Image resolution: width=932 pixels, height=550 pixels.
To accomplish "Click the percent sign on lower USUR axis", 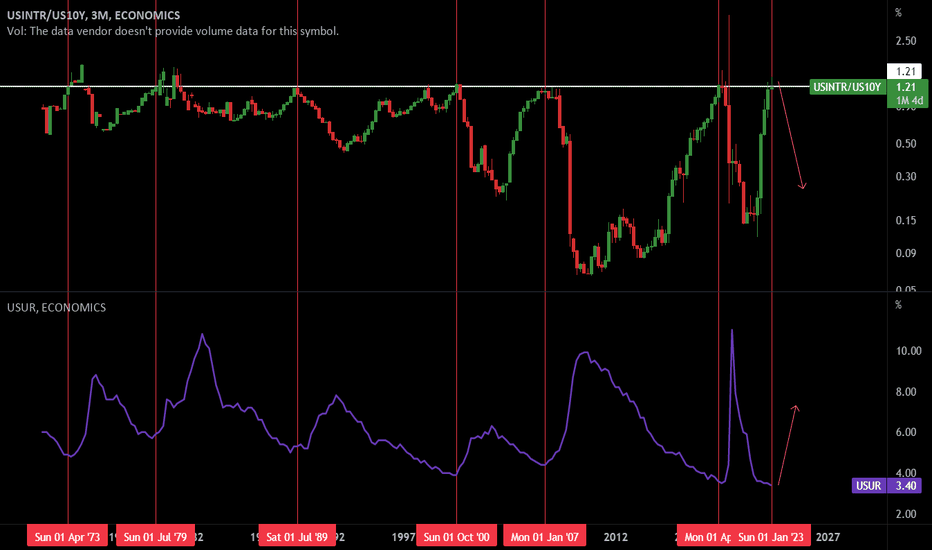I will click(x=897, y=305).
